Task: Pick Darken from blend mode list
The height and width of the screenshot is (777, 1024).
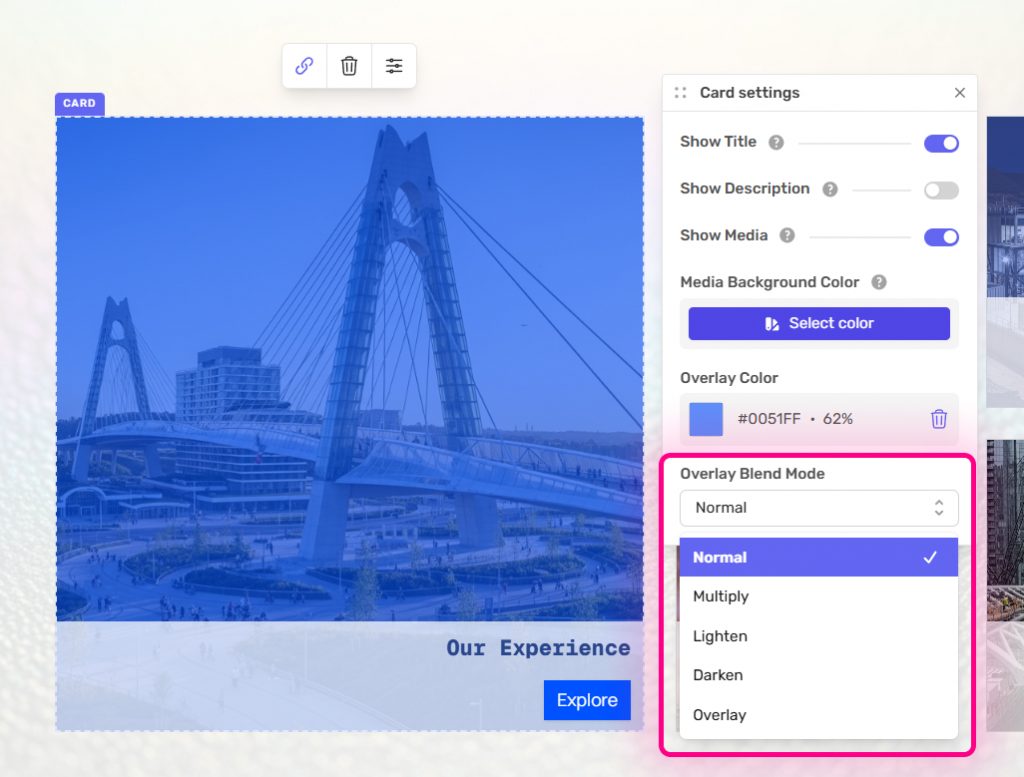Action: (x=718, y=675)
